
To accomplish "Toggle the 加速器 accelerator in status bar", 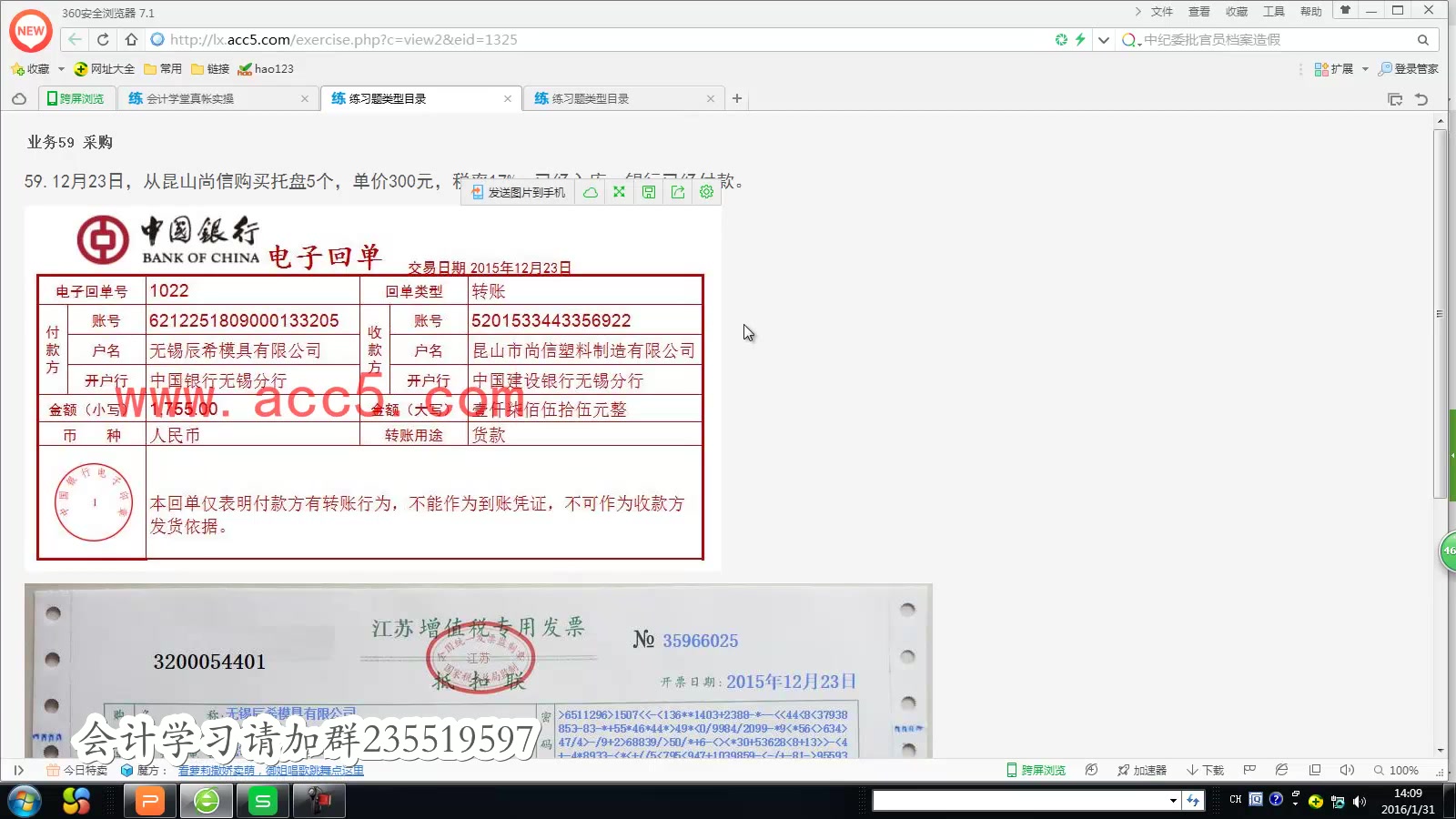I will coord(1140,769).
